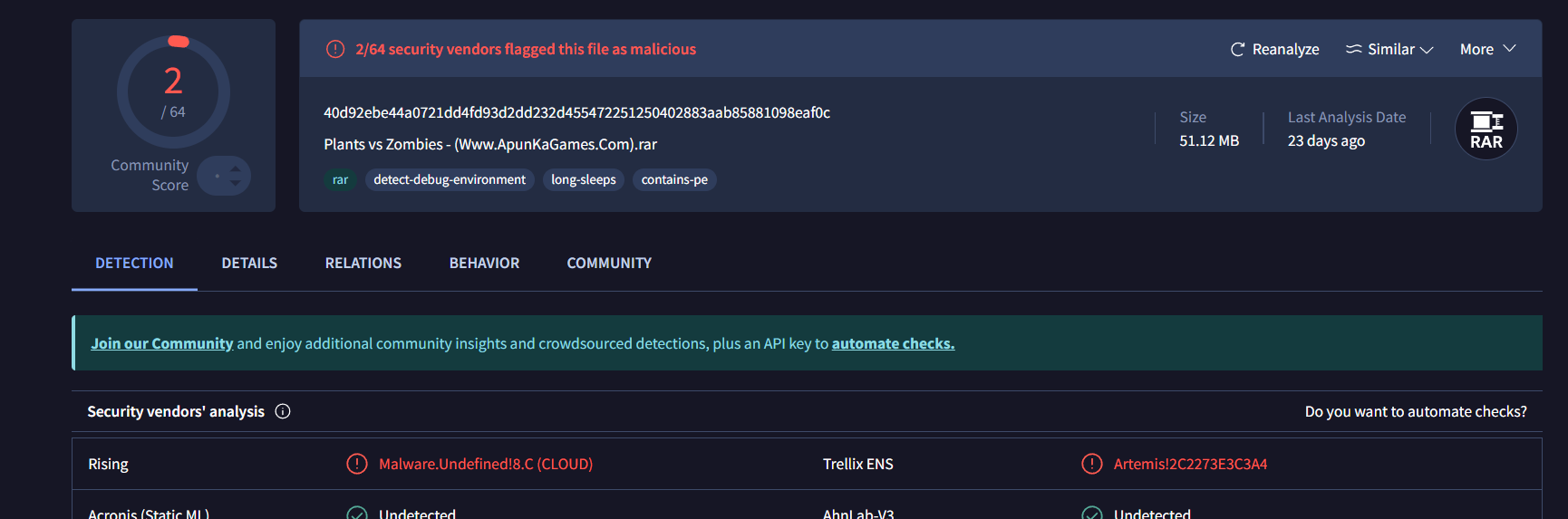The height and width of the screenshot is (519, 1568).
Task: Click the Reanalyze refresh icon
Action: pyautogui.click(x=1237, y=50)
